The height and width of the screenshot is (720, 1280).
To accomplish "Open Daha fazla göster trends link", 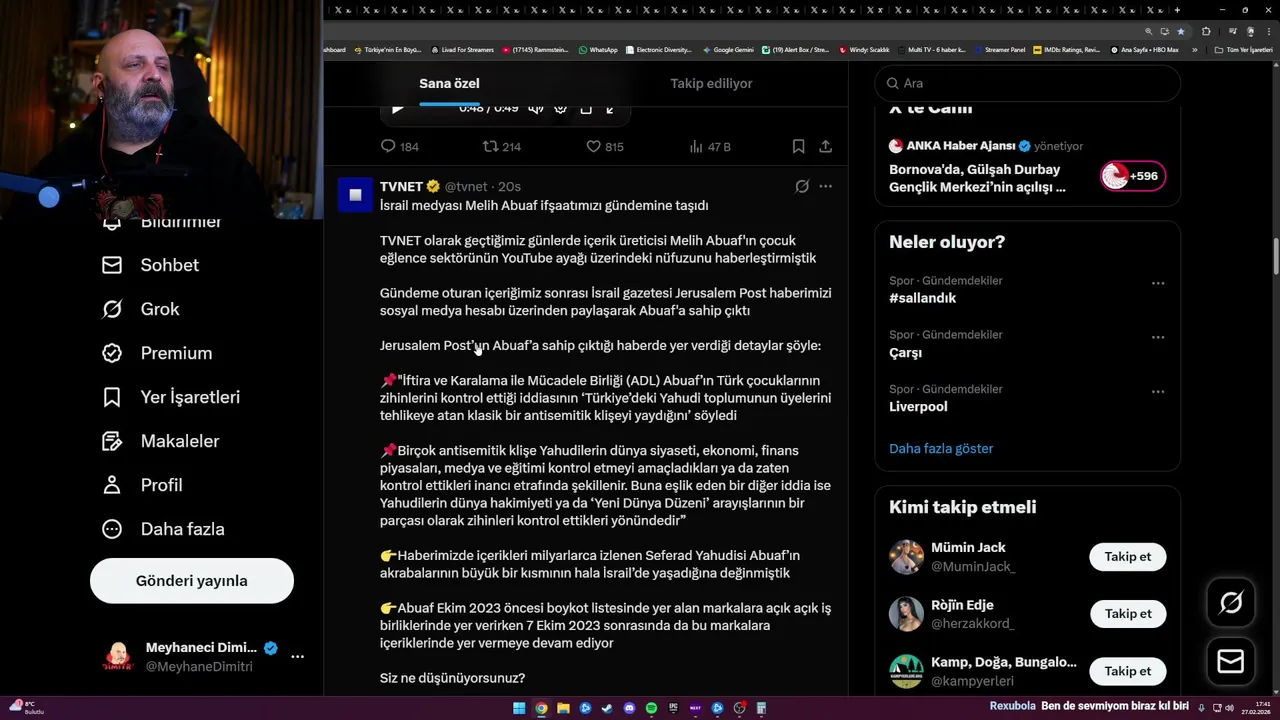I will pyautogui.click(x=941, y=448).
